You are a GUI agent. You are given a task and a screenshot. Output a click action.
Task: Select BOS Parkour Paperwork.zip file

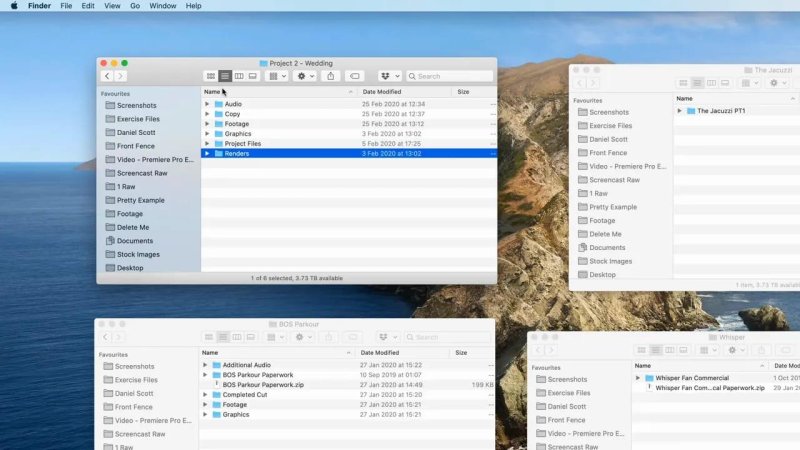click(x=263, y=385)
